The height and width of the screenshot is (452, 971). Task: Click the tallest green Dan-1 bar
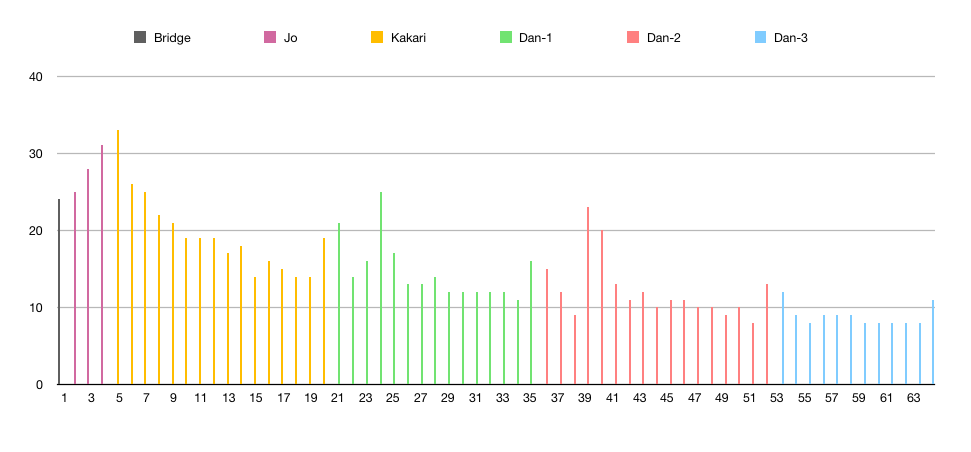381,288
